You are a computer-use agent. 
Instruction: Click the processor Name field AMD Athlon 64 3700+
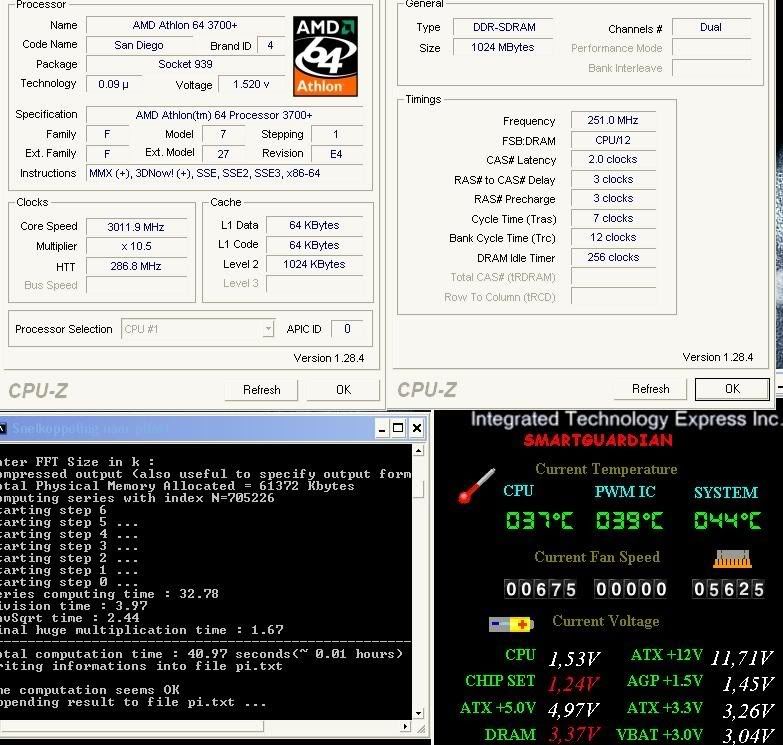(x=185, y=25)
